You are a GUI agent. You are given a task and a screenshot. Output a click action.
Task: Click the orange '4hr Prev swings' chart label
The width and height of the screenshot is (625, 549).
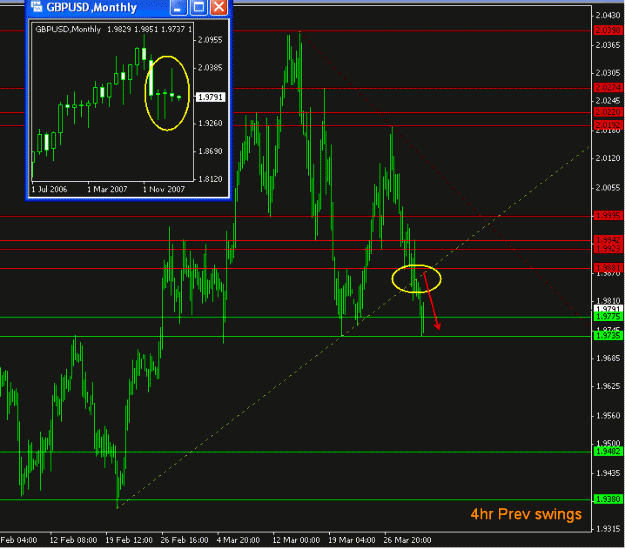pyautogui.click(x=526, y=514)
